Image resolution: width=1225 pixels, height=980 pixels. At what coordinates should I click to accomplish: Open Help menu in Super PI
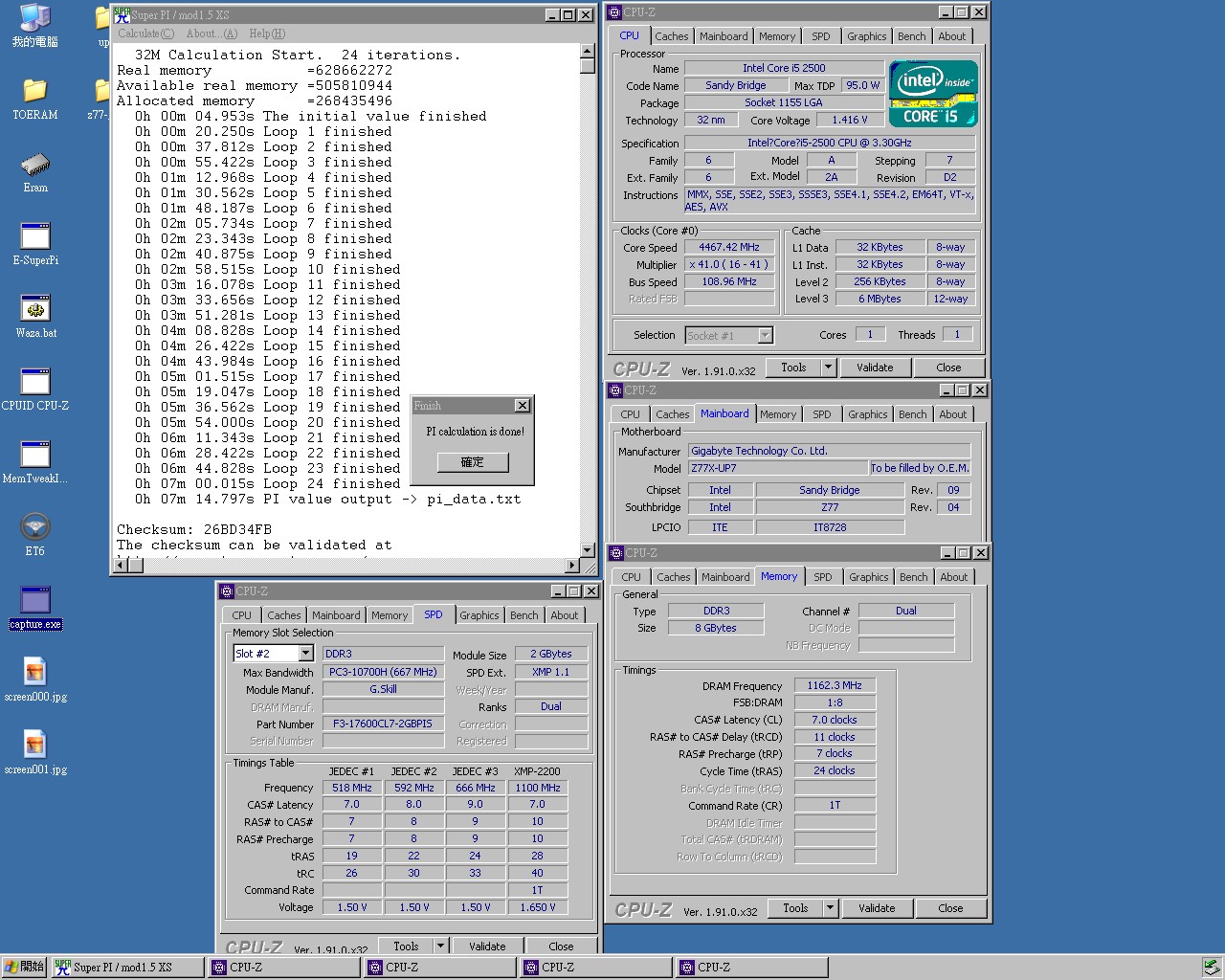point(267,33)
